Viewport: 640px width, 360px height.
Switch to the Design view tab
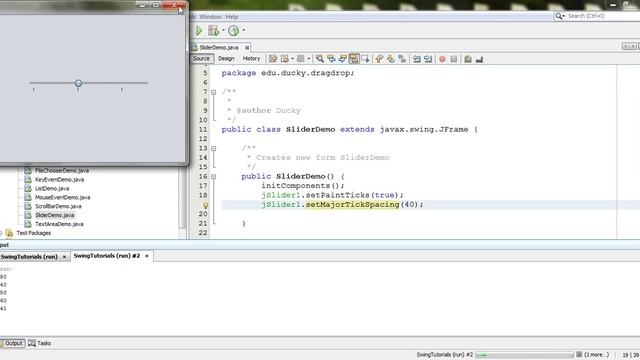click(x=226, y=59)
